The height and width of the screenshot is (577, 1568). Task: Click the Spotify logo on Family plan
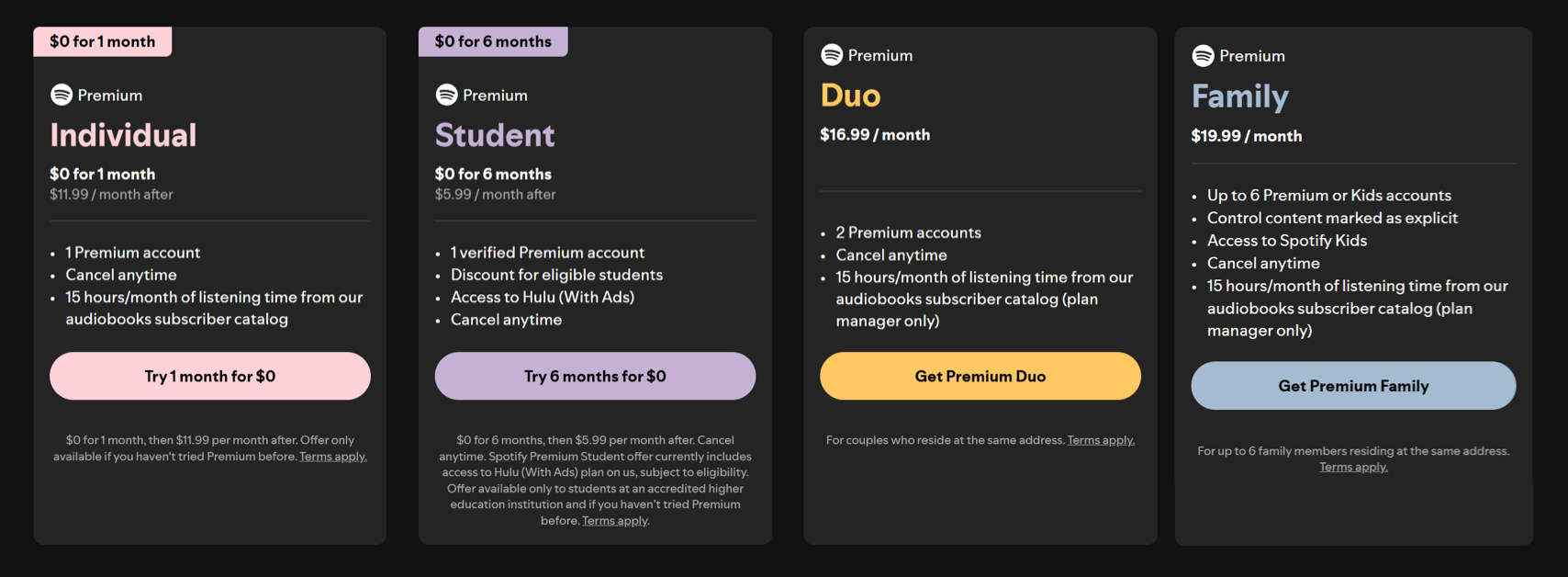(1201, 55)
